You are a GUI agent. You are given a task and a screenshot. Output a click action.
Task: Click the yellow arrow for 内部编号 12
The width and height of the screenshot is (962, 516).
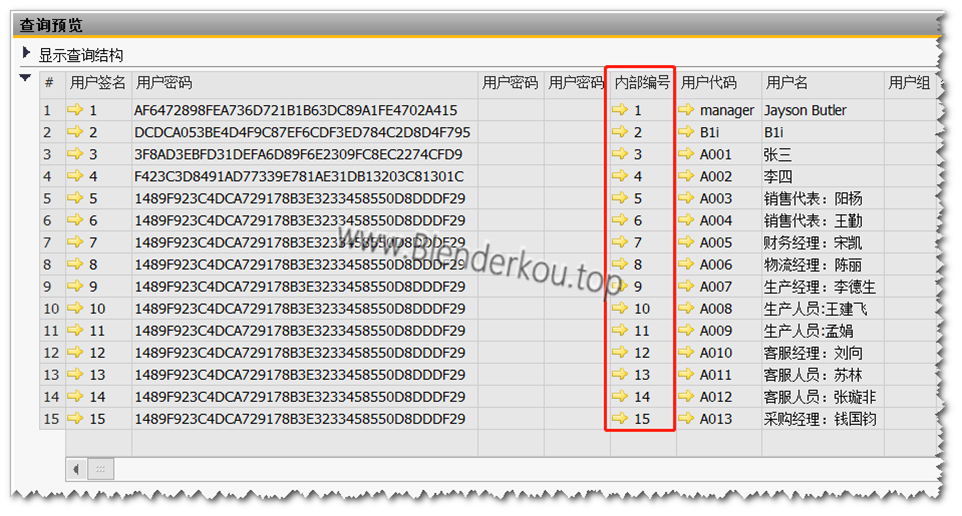pos(620,352)
